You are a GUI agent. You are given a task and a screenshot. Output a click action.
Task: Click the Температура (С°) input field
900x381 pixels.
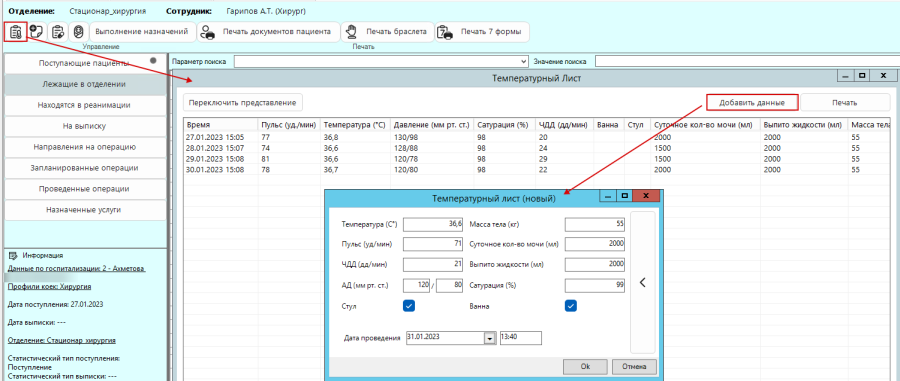(433, 224)
